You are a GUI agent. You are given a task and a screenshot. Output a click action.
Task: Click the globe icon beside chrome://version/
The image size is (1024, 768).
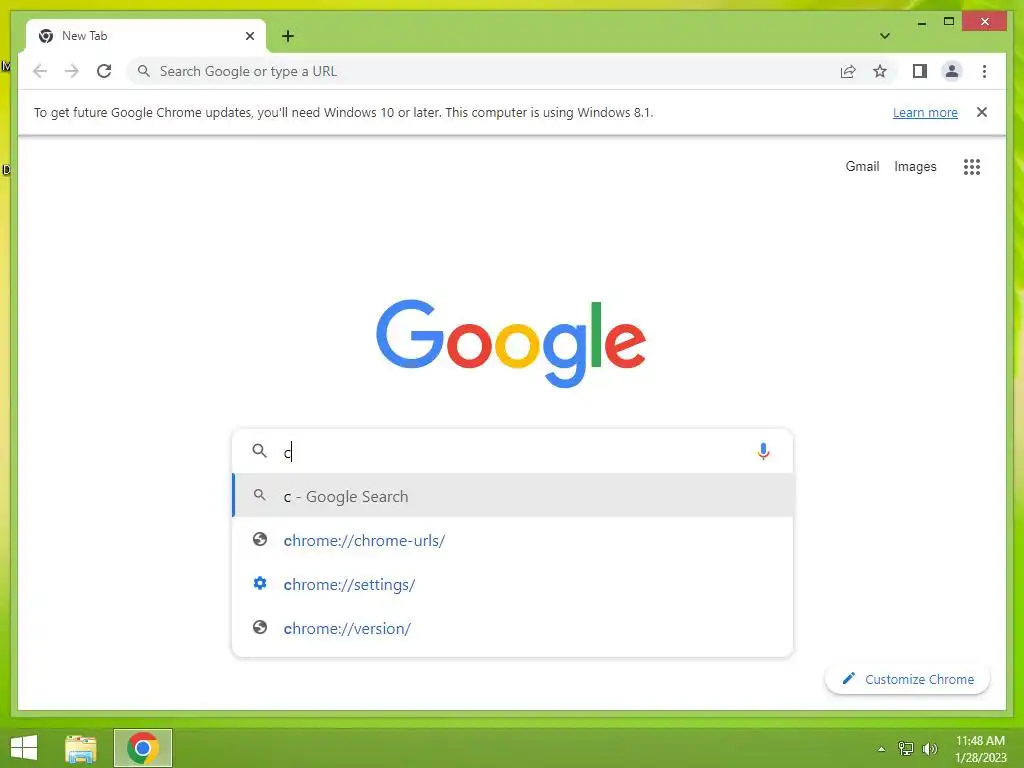[260, 628]
